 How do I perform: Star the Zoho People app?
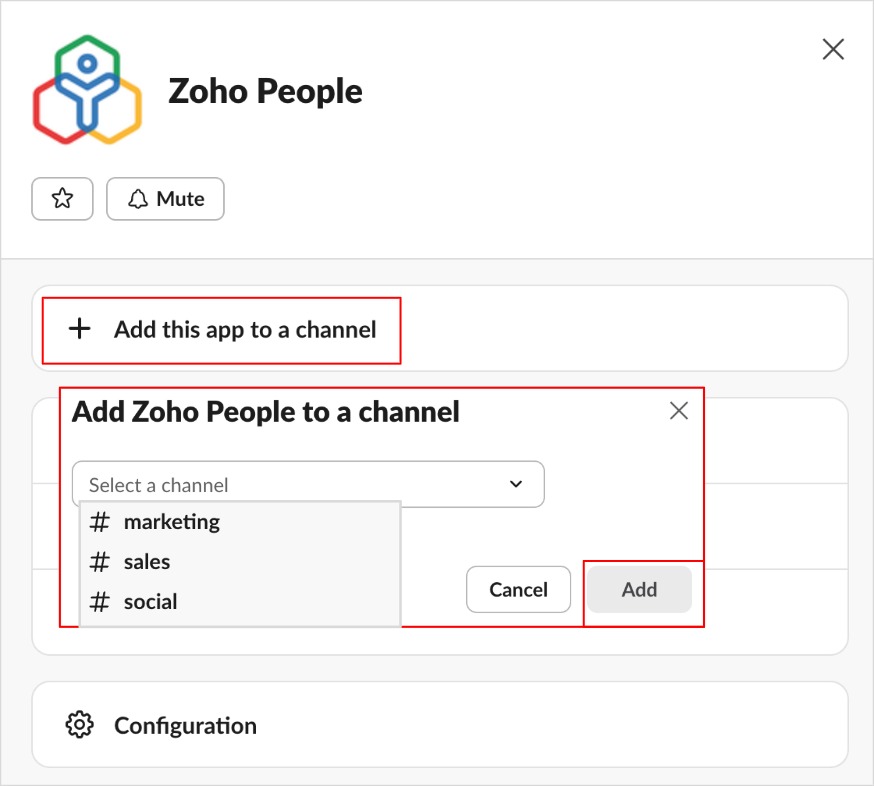pos(62,199)
